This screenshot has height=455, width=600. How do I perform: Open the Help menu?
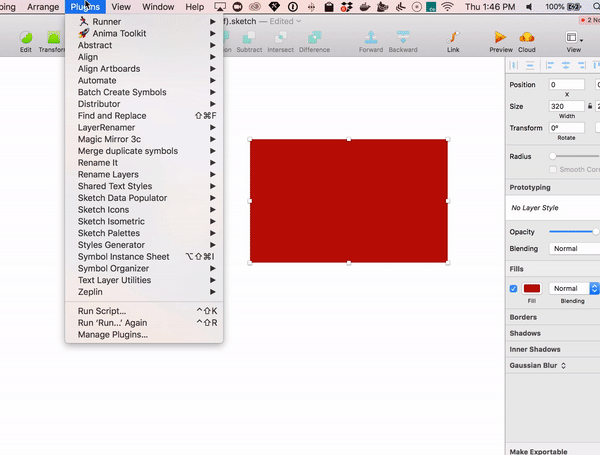[x=194, y=7]
